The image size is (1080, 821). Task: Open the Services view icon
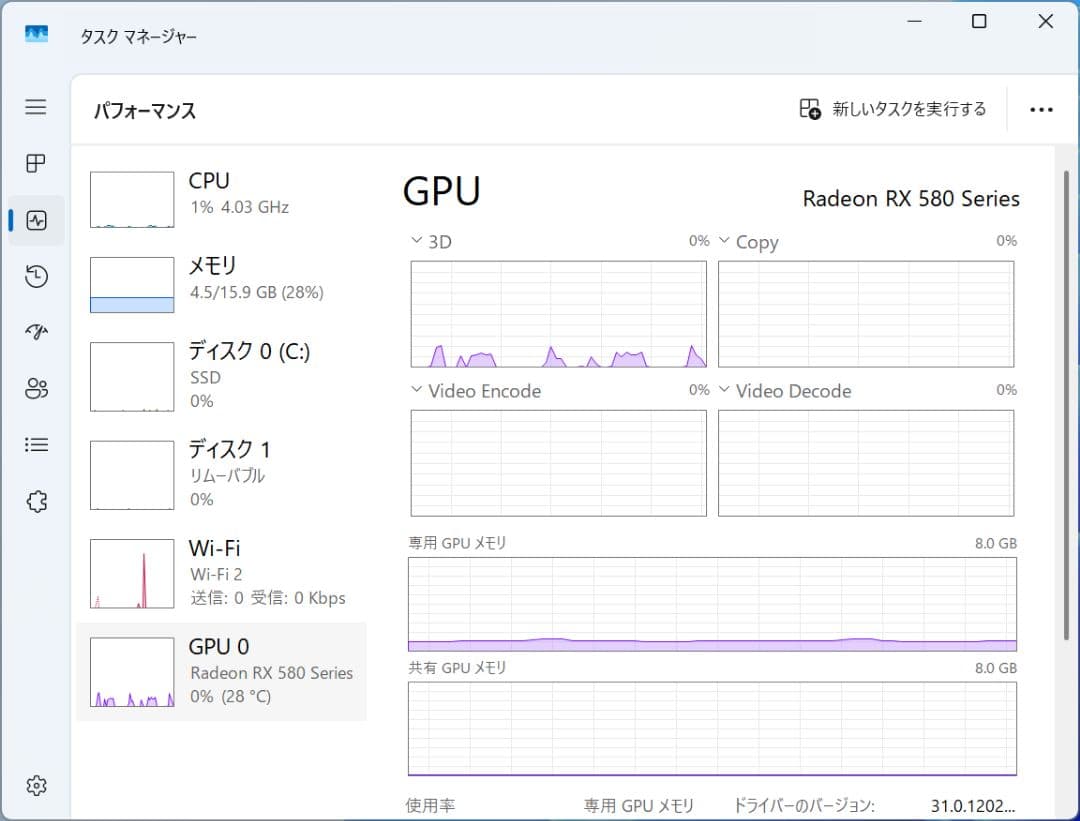pos(36,500)
